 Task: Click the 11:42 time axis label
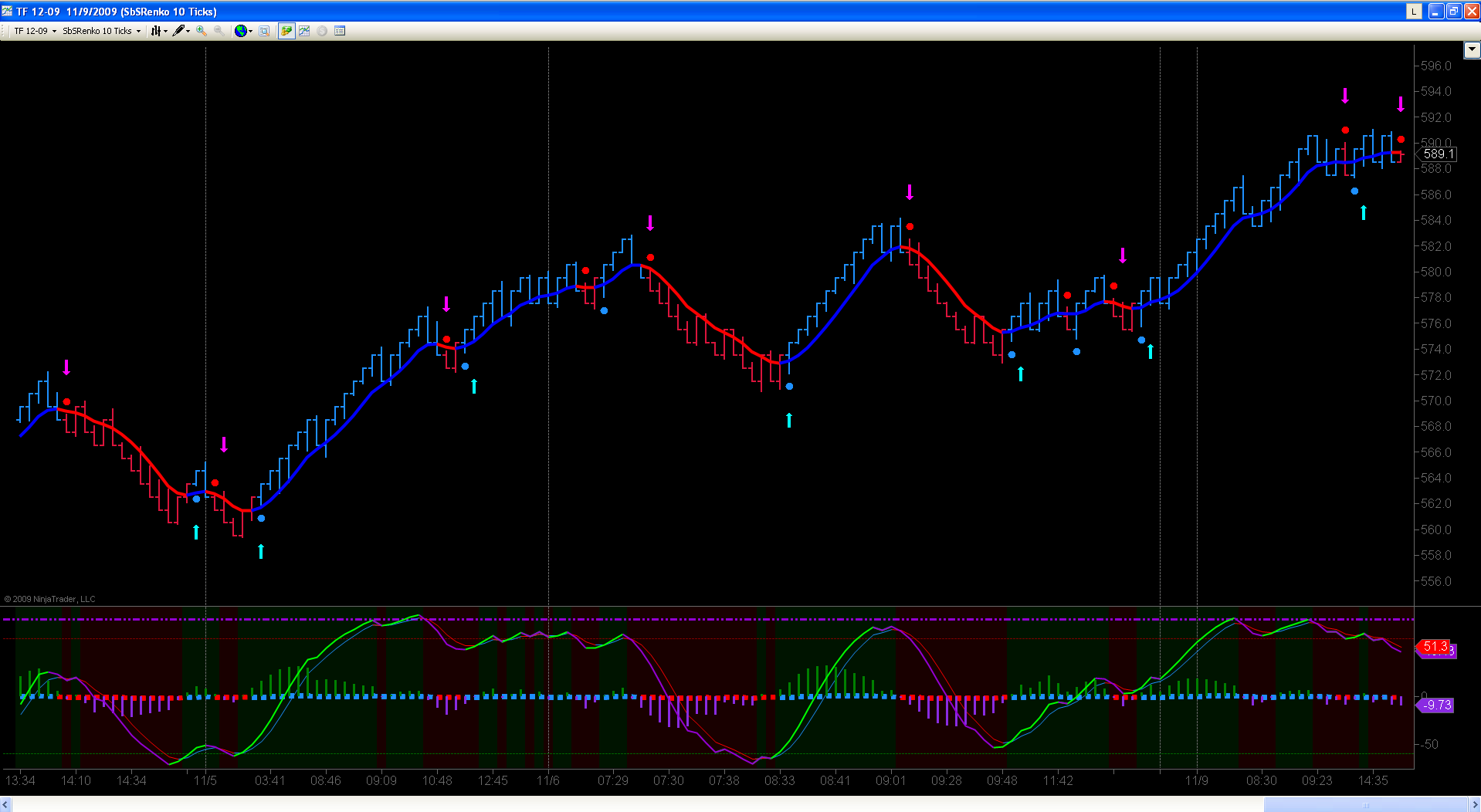tap(1058, 780)
